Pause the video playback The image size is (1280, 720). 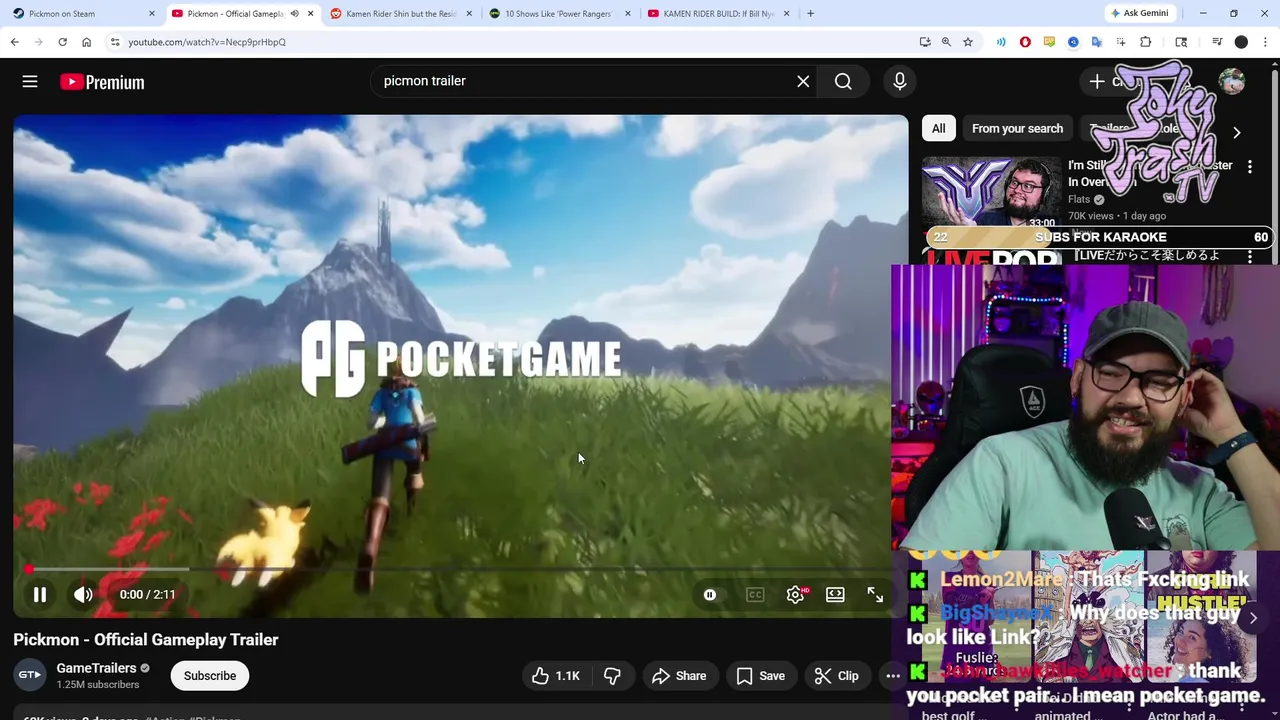40,594
